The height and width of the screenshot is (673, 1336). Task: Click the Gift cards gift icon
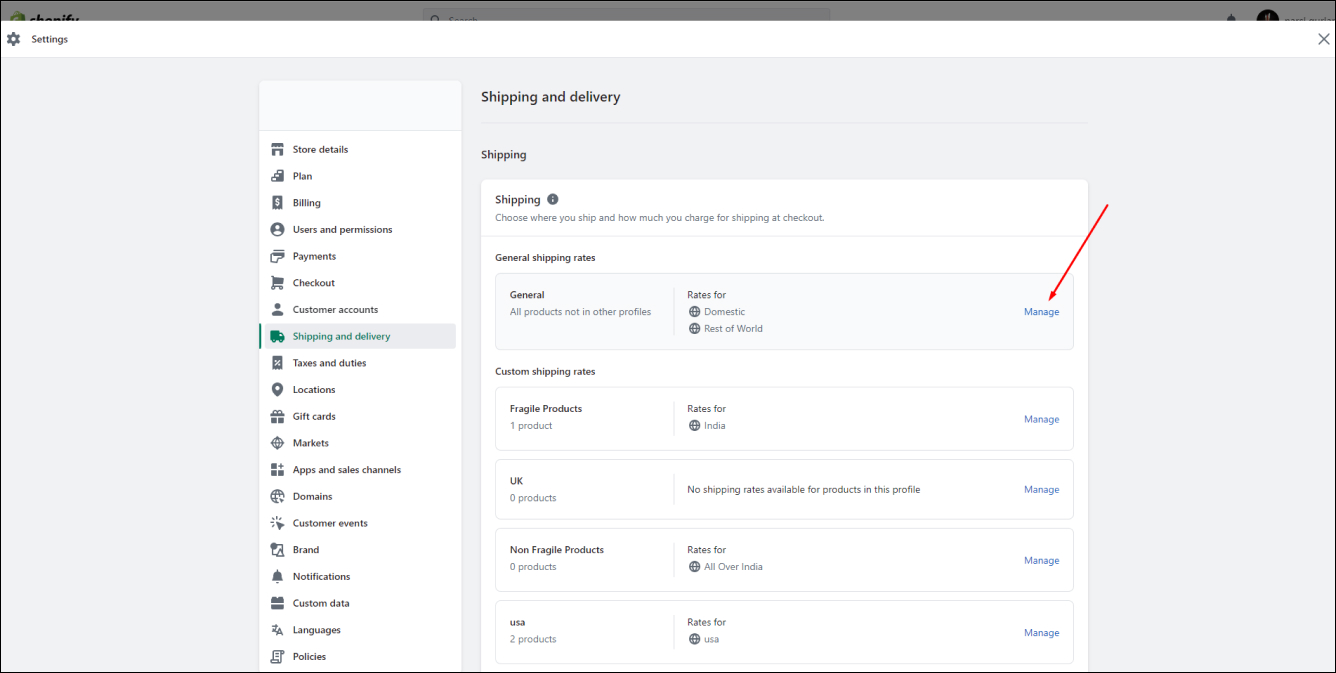pyautogui.click(x=278, y=416)
